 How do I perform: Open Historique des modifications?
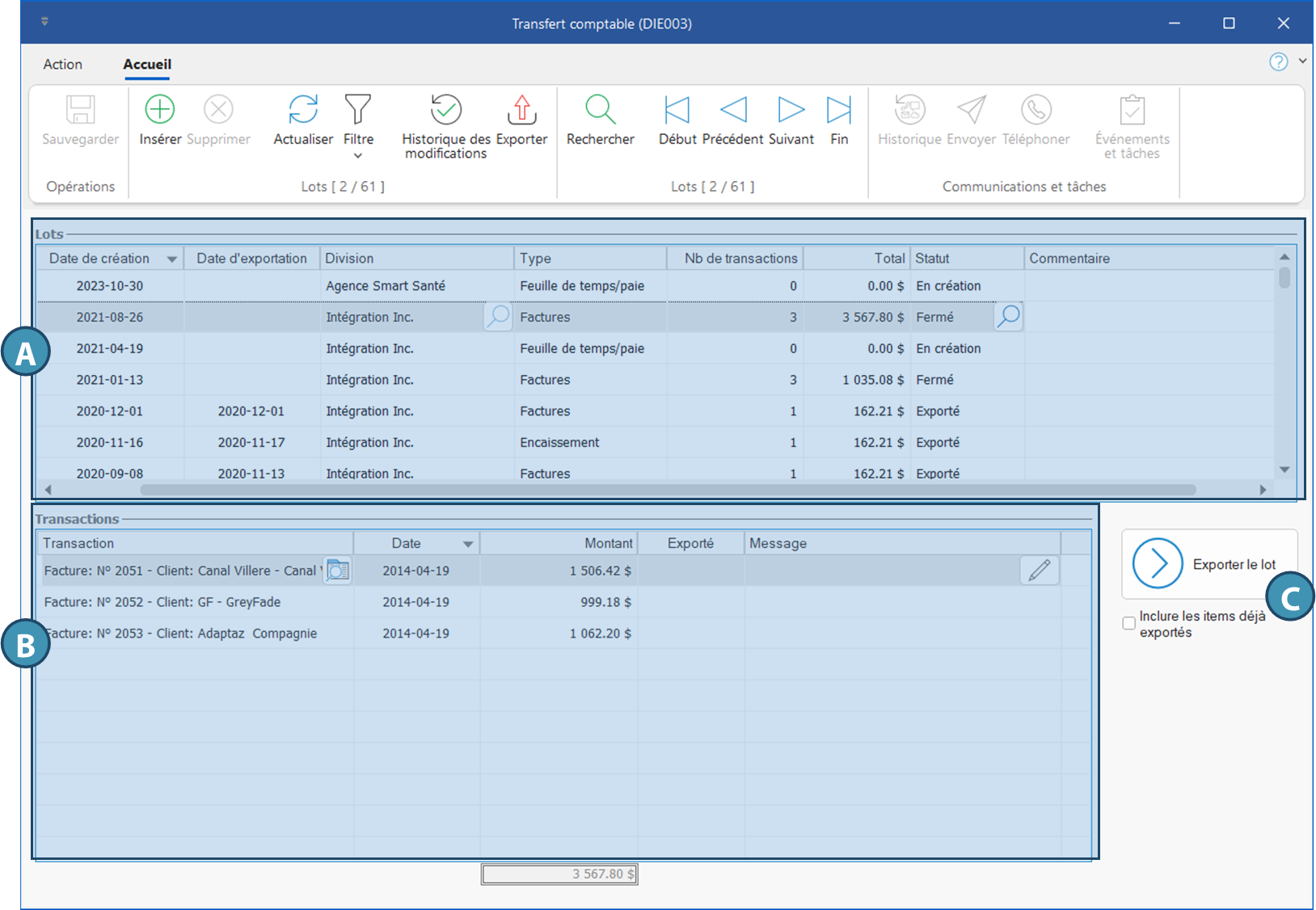point(445,109)
